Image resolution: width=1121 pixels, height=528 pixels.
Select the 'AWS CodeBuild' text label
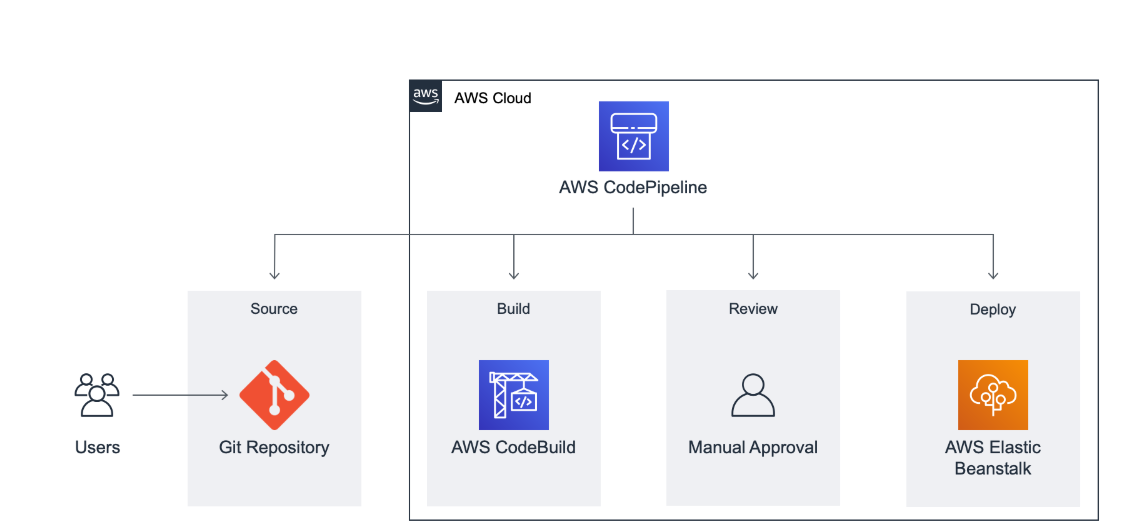pyautogui.click(x=513, y=448)
